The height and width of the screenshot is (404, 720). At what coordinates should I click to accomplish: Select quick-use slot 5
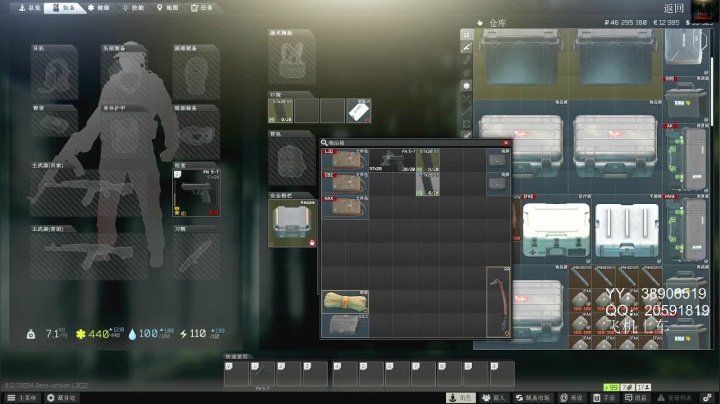pyautogui.click(x=371, y=374)
